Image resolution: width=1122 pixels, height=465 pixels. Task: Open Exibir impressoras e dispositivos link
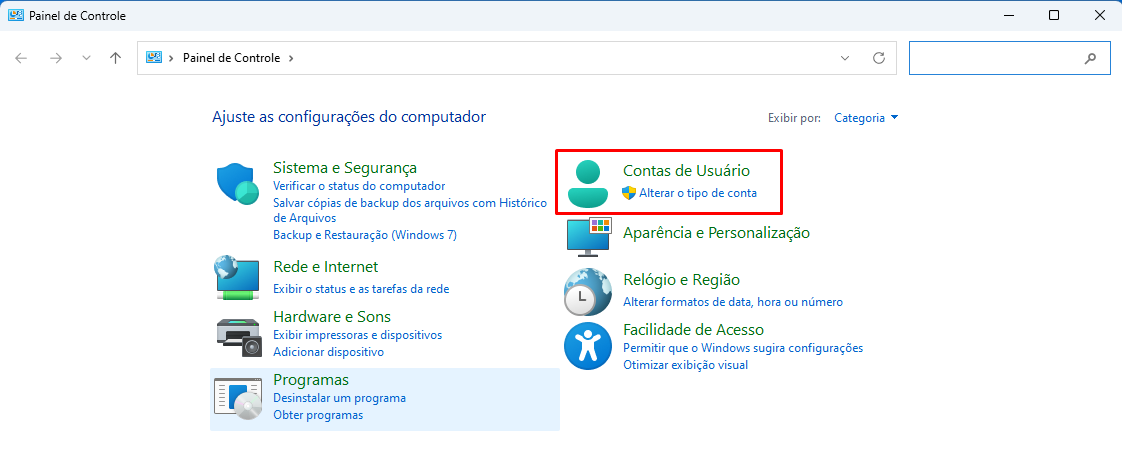(357, 335)
